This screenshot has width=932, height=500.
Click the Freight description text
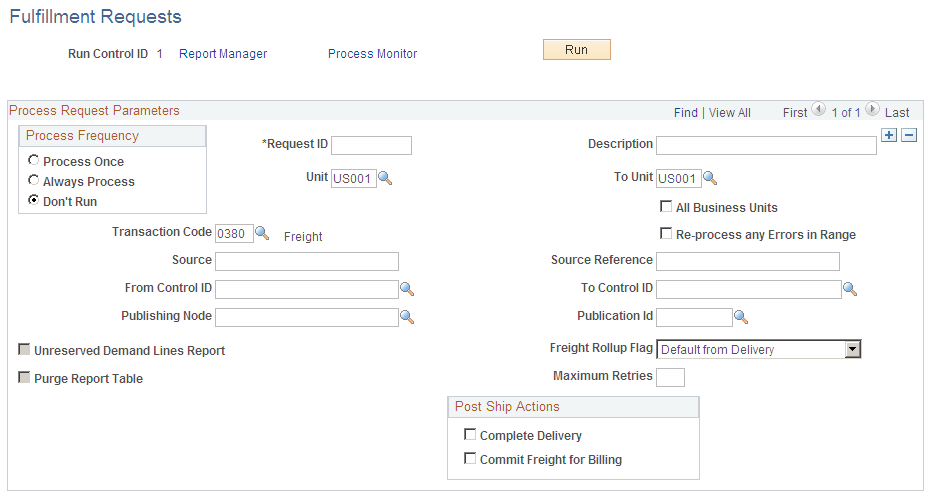(303, 237)
